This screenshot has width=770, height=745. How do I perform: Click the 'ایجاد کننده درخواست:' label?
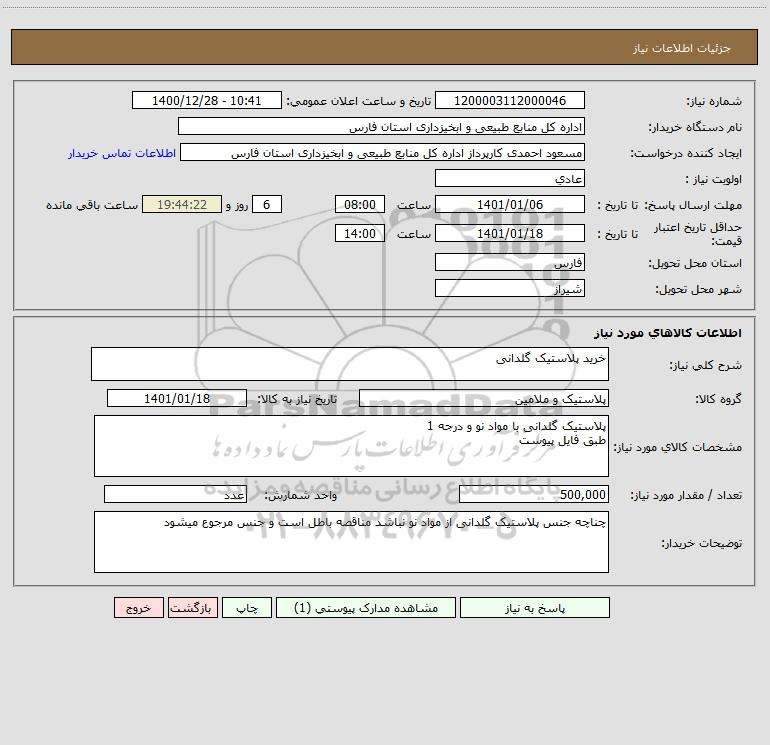[686, 153]
